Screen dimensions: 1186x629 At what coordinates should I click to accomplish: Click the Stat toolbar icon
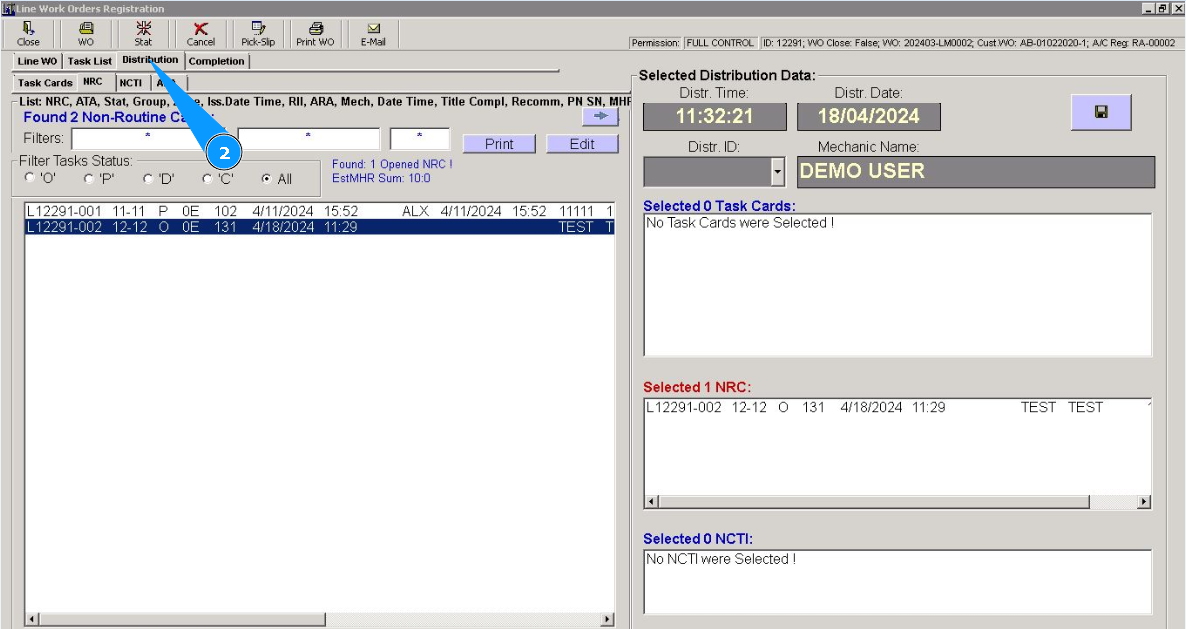[x=143, y=34]
